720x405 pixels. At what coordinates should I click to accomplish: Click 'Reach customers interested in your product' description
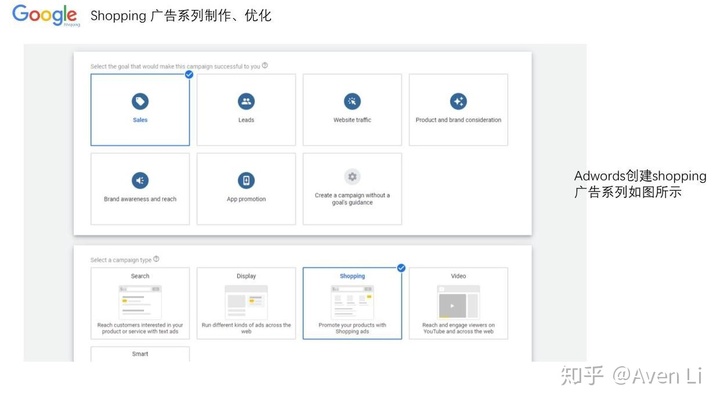point(140,328)
